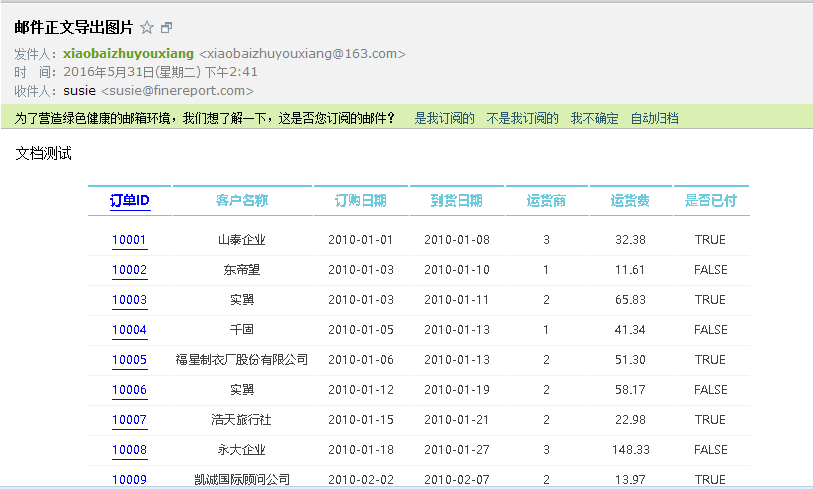Click customer name 永大企业

point(242,450)
